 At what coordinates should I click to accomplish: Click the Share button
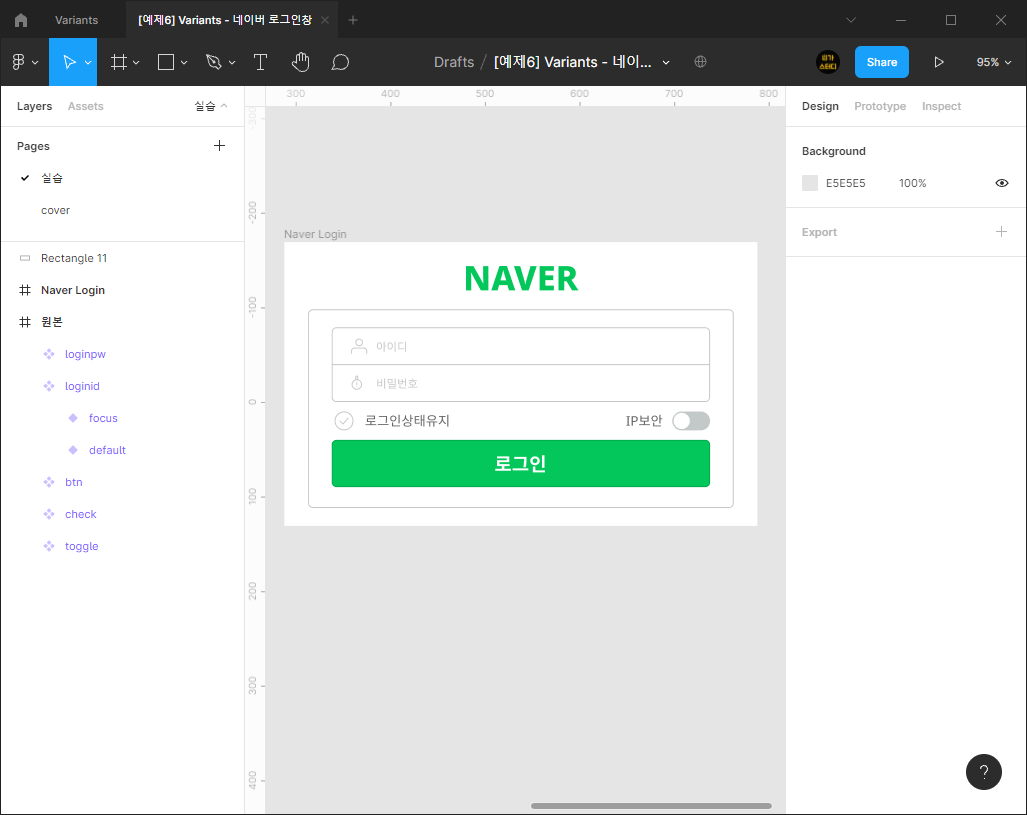pos(882,62)
